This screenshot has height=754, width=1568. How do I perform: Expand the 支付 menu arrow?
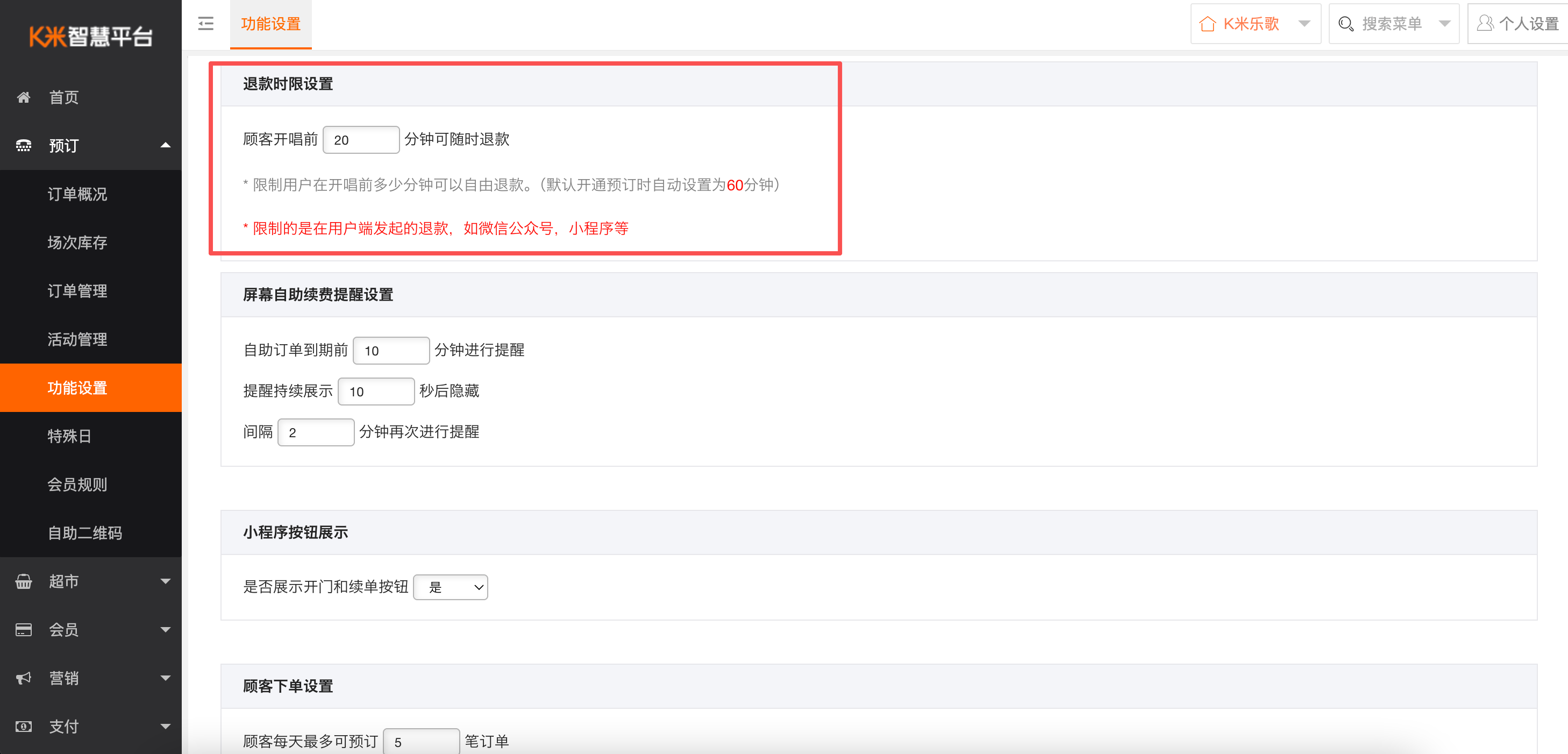165,727
